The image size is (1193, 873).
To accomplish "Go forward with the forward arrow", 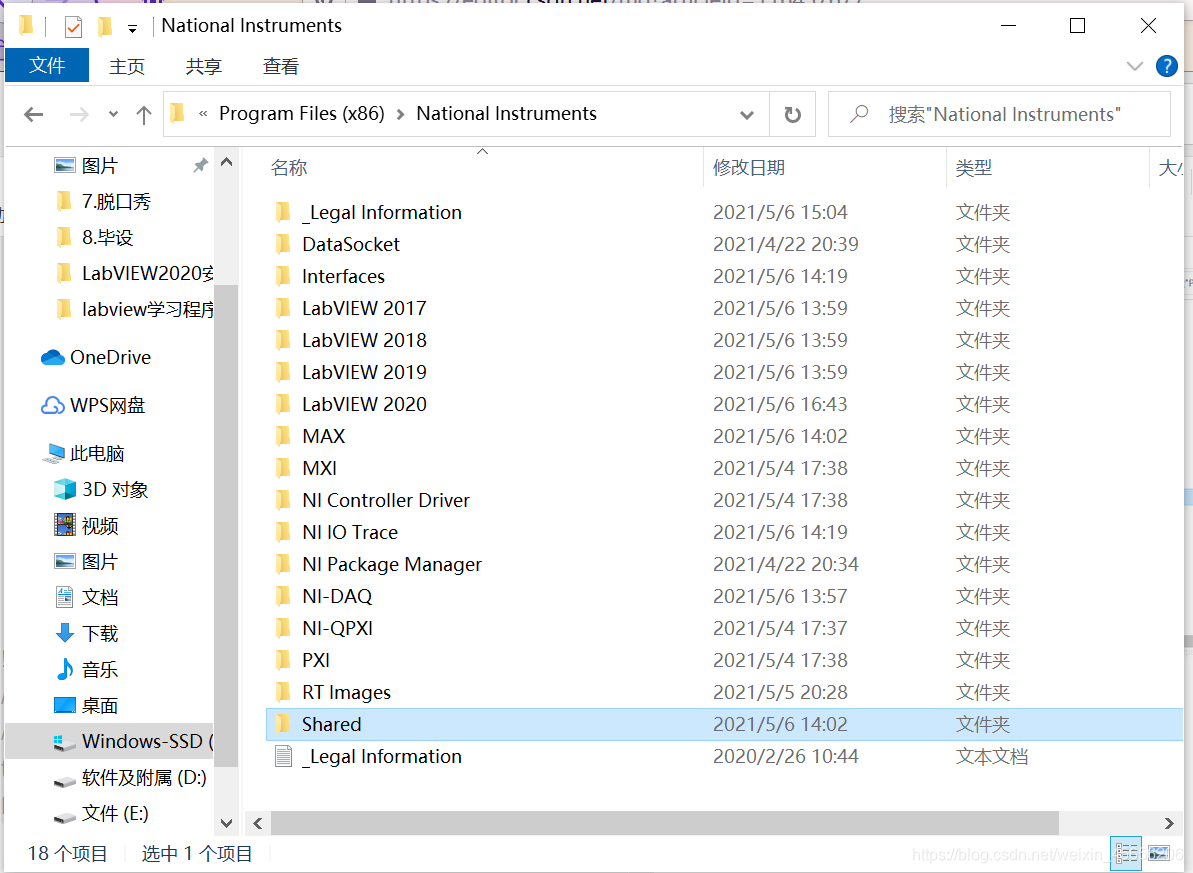I will [79, 114].
